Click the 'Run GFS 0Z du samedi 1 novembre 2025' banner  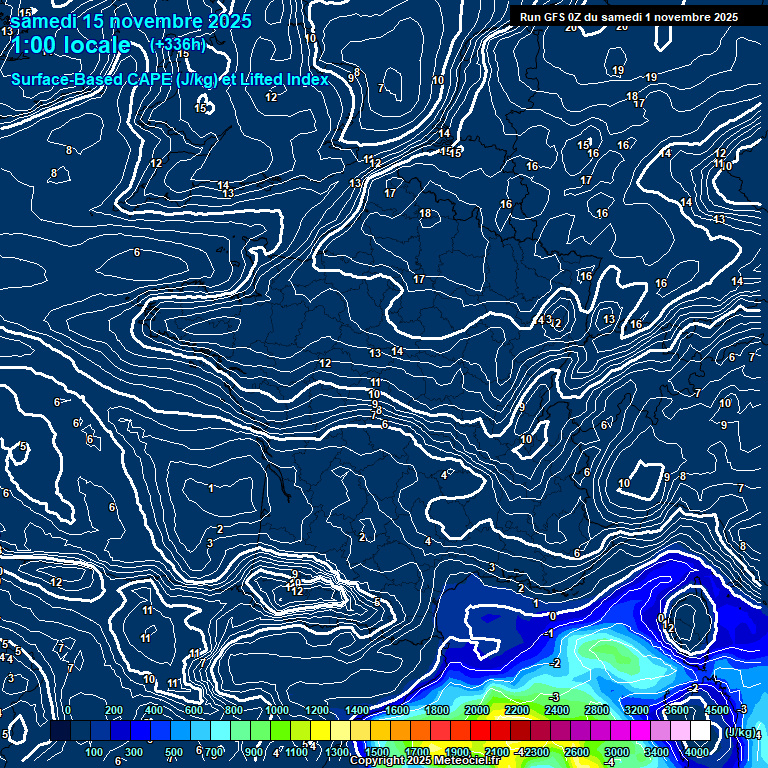pyautogui.click(x=629, y=17)
